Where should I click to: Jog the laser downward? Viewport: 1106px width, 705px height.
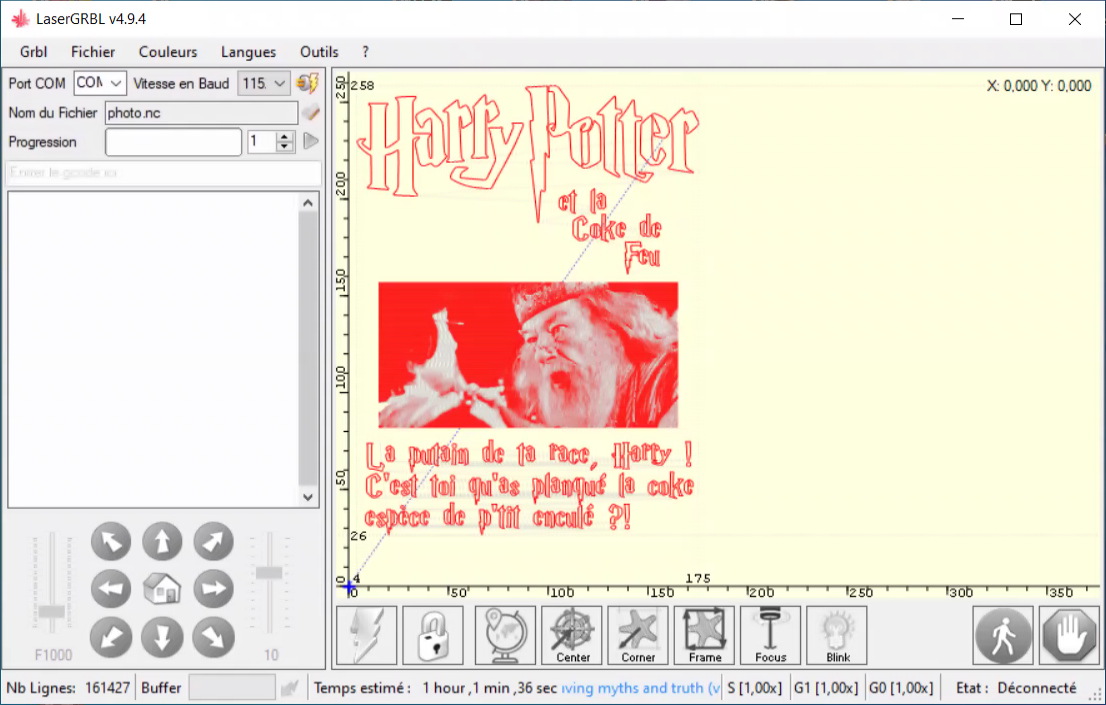(162, 637)
